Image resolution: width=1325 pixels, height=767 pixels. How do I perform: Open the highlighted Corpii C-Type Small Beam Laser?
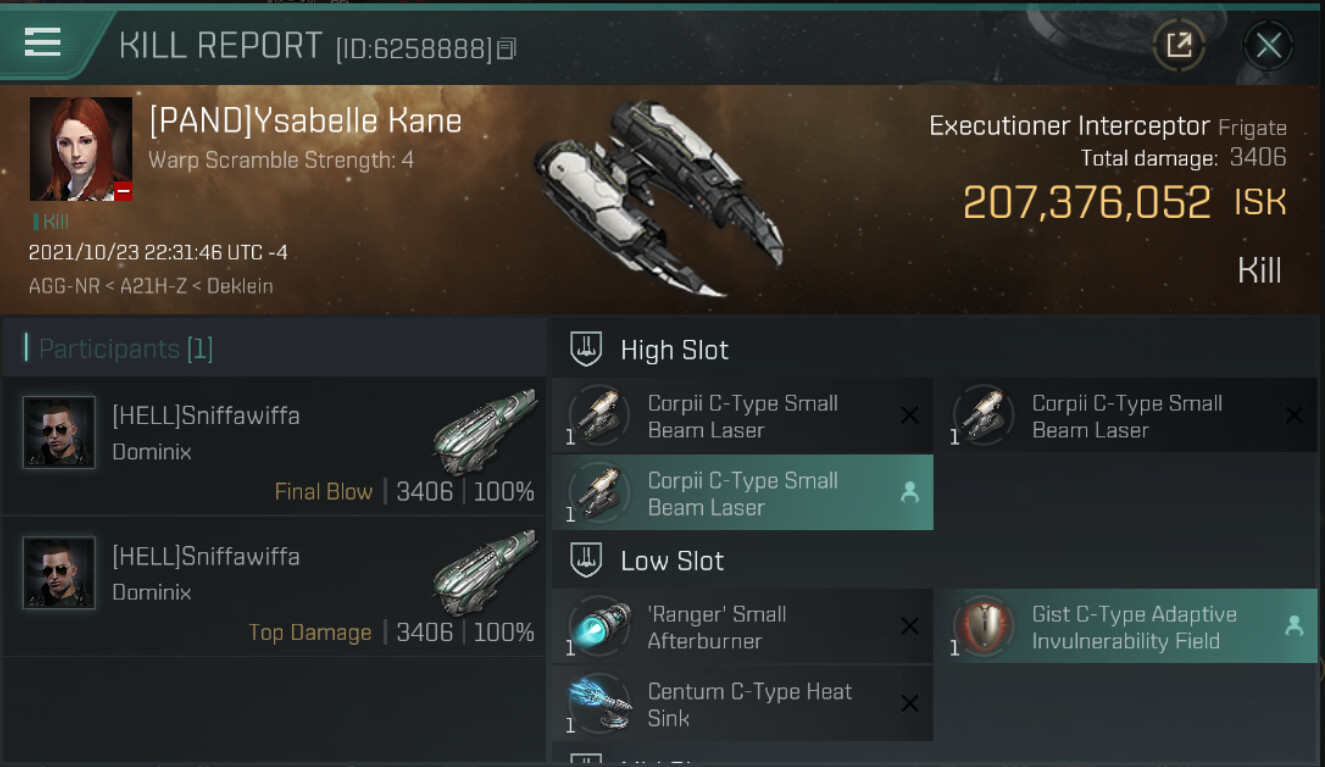coord(742,493)
